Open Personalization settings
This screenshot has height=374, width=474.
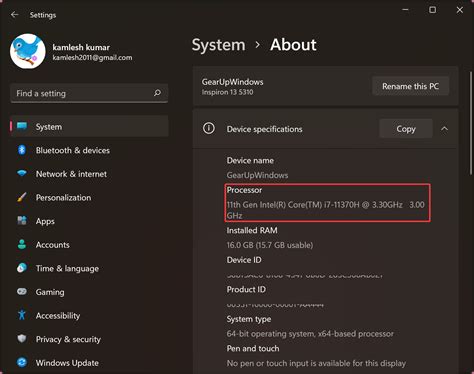[x=89, y=197]
